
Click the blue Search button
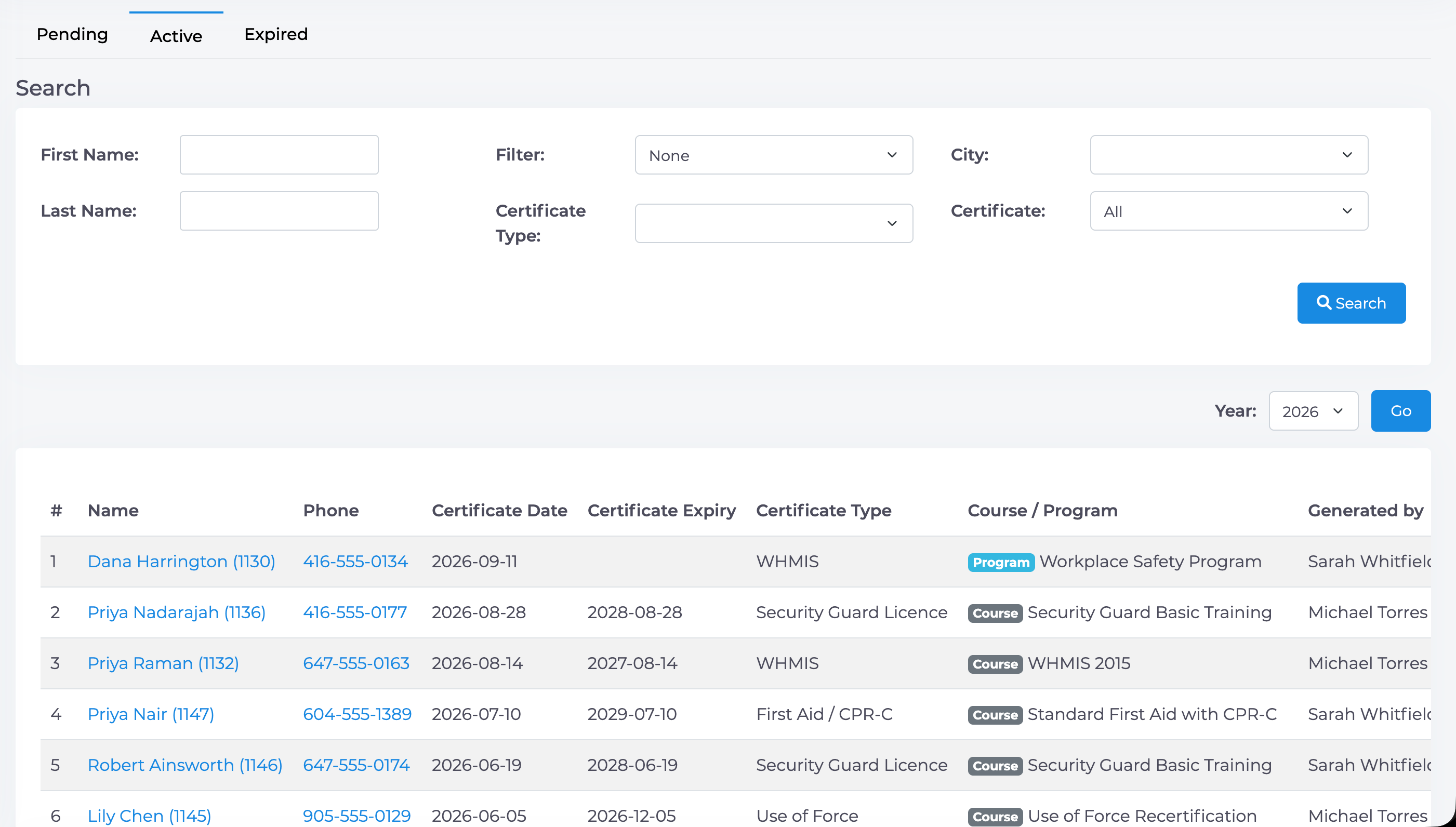point(1352,303)
